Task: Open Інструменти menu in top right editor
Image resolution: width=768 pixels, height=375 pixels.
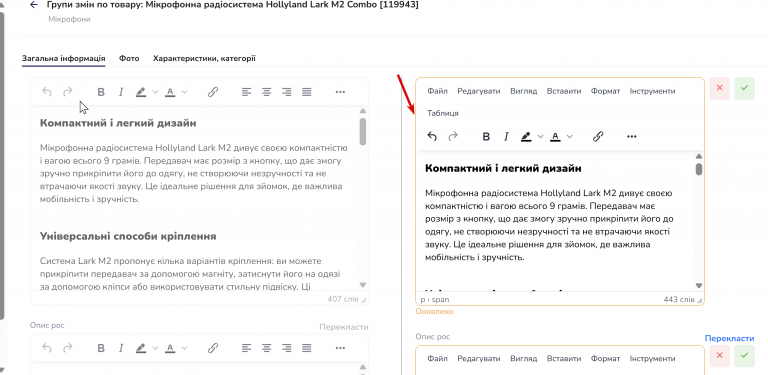Action: tap(652, 91)
